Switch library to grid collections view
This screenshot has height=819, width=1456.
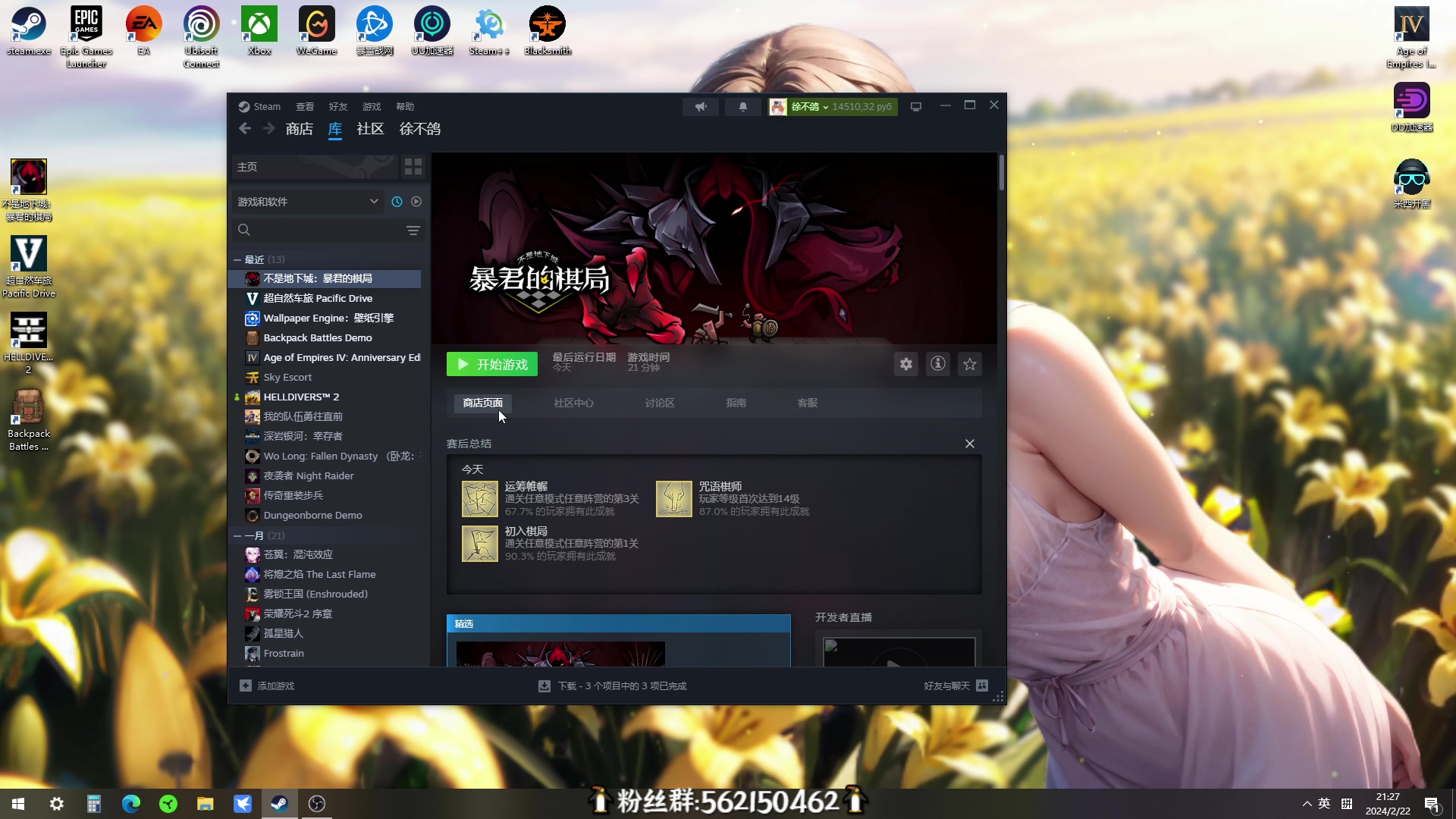coord(413,167)
